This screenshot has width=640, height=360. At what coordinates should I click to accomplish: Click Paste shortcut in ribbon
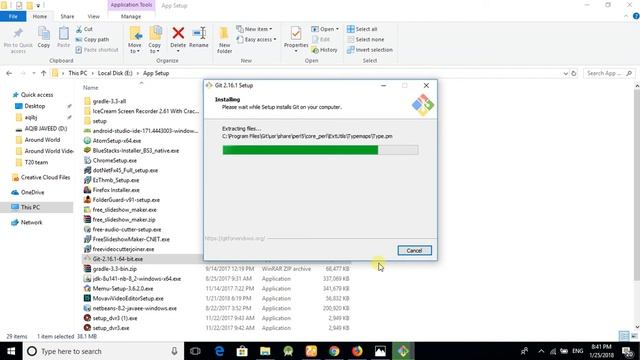97,50
